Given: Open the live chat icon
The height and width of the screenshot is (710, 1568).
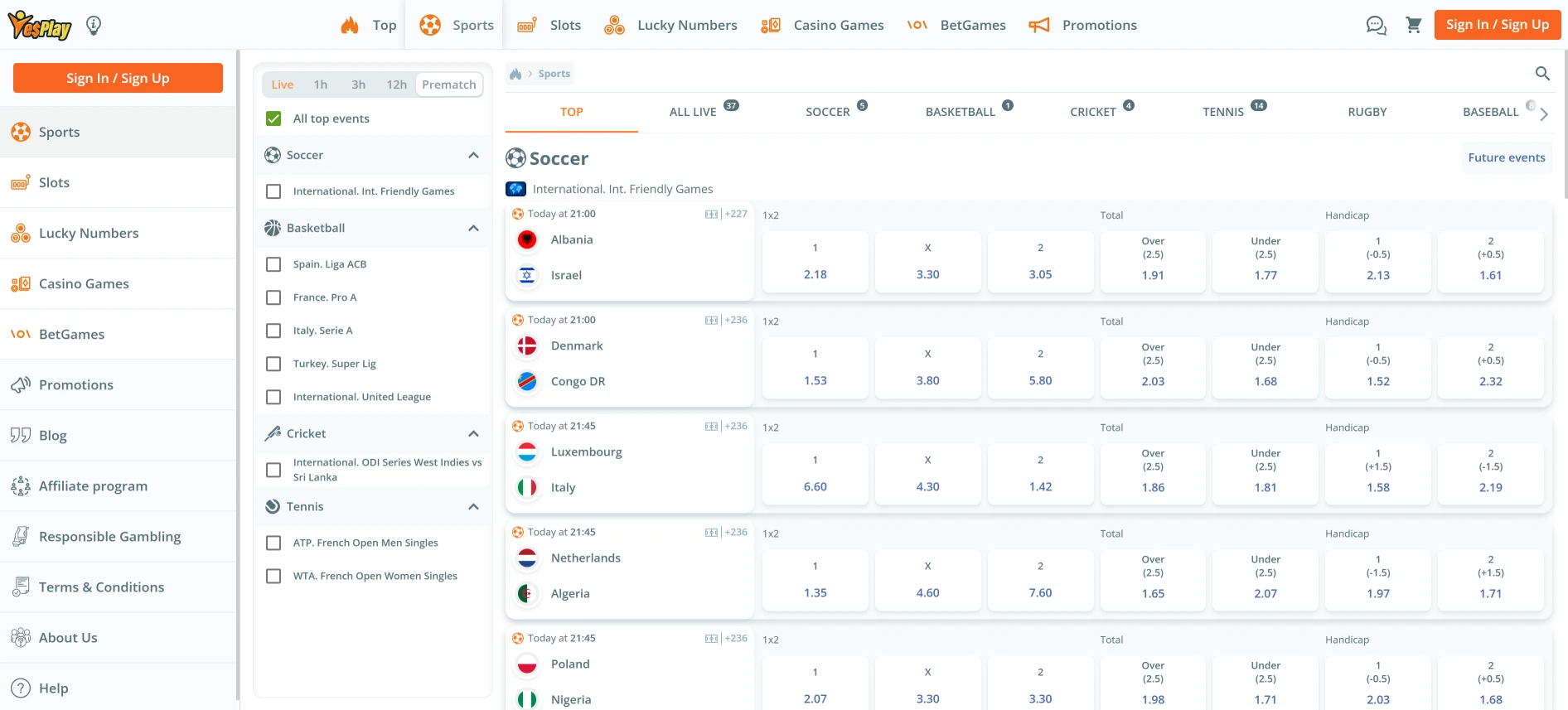Looking at the screenshot, I should point(1377,25).
